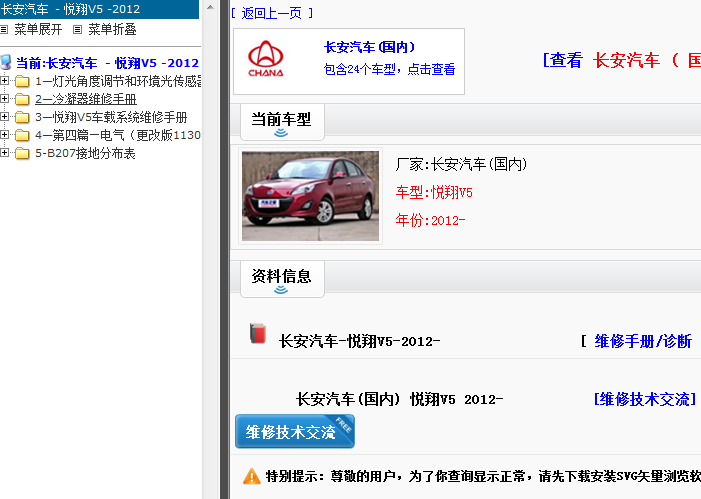Image resolution: width=701 pixels, height=499 pixels.
Task: Open the 资料信息 tab
Action: (x=282, y=279)
